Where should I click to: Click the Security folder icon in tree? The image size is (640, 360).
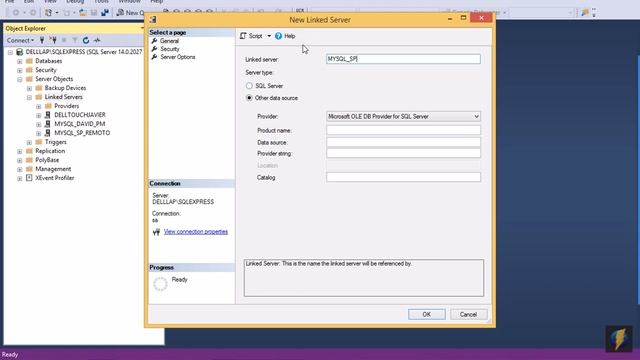tap(29, 70)
